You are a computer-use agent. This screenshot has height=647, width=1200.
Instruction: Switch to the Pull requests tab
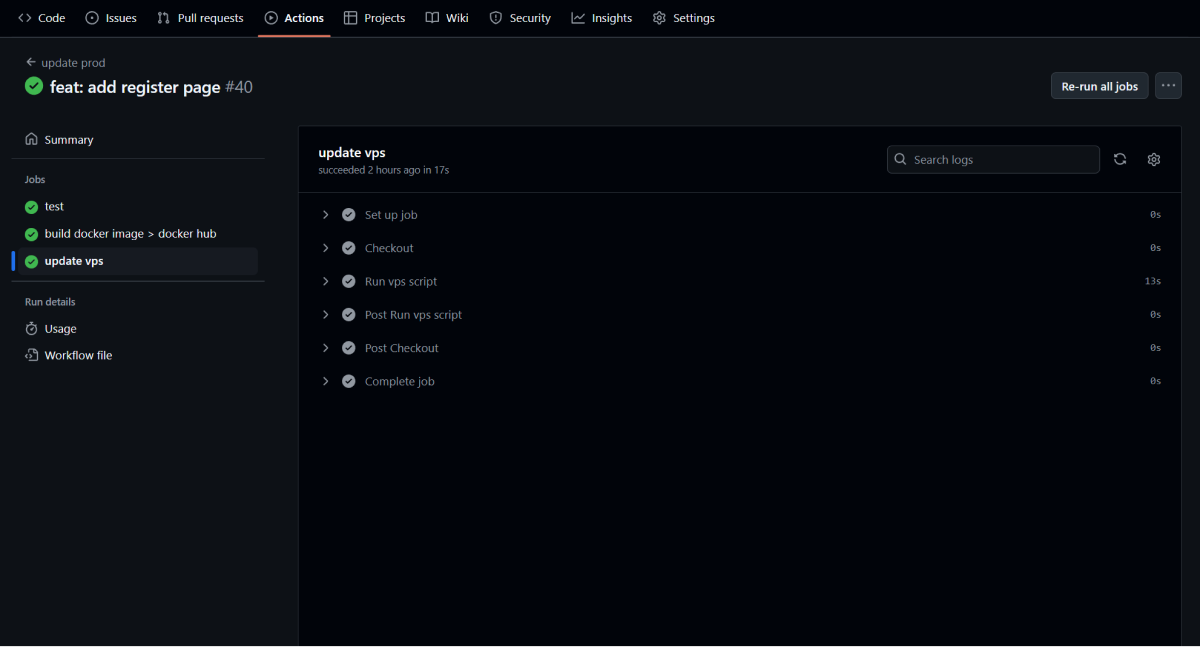[x=200, y=17]
